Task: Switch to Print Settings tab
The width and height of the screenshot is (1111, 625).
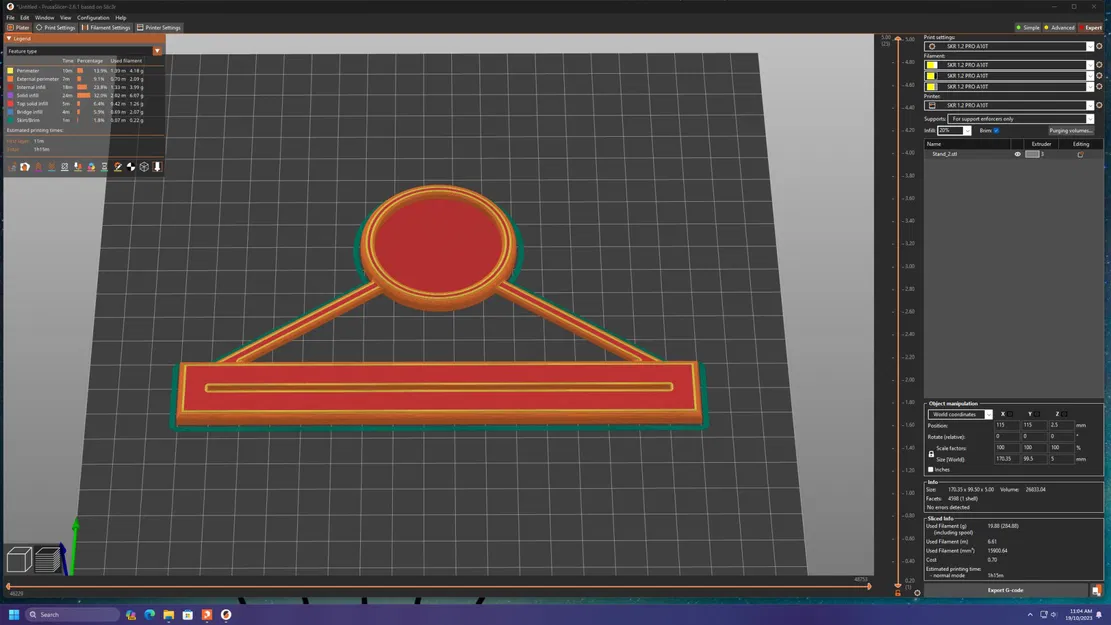Action: pyautogui.click(x=55, y=28)
